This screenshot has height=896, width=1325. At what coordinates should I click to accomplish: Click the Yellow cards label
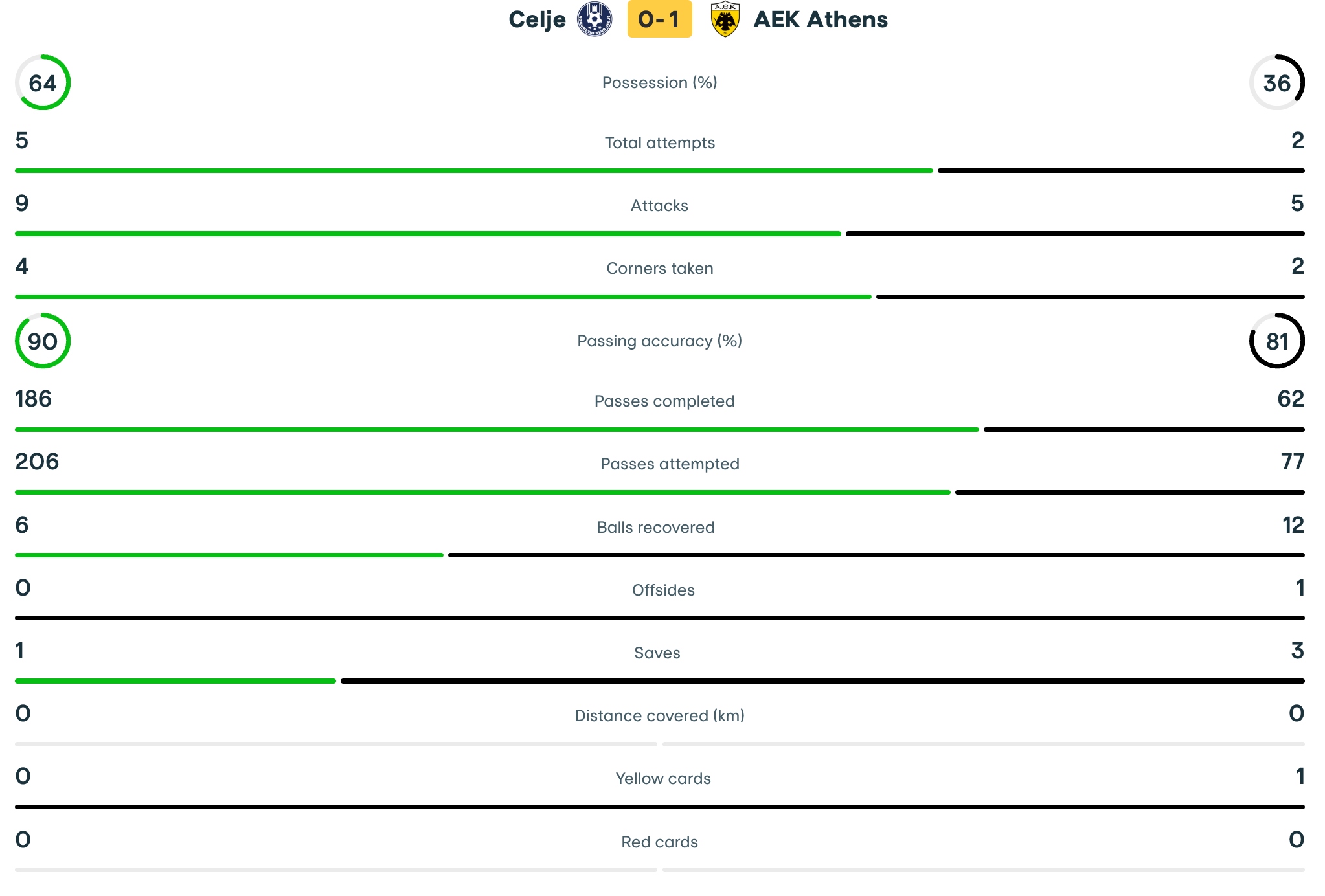click(663, 778)
